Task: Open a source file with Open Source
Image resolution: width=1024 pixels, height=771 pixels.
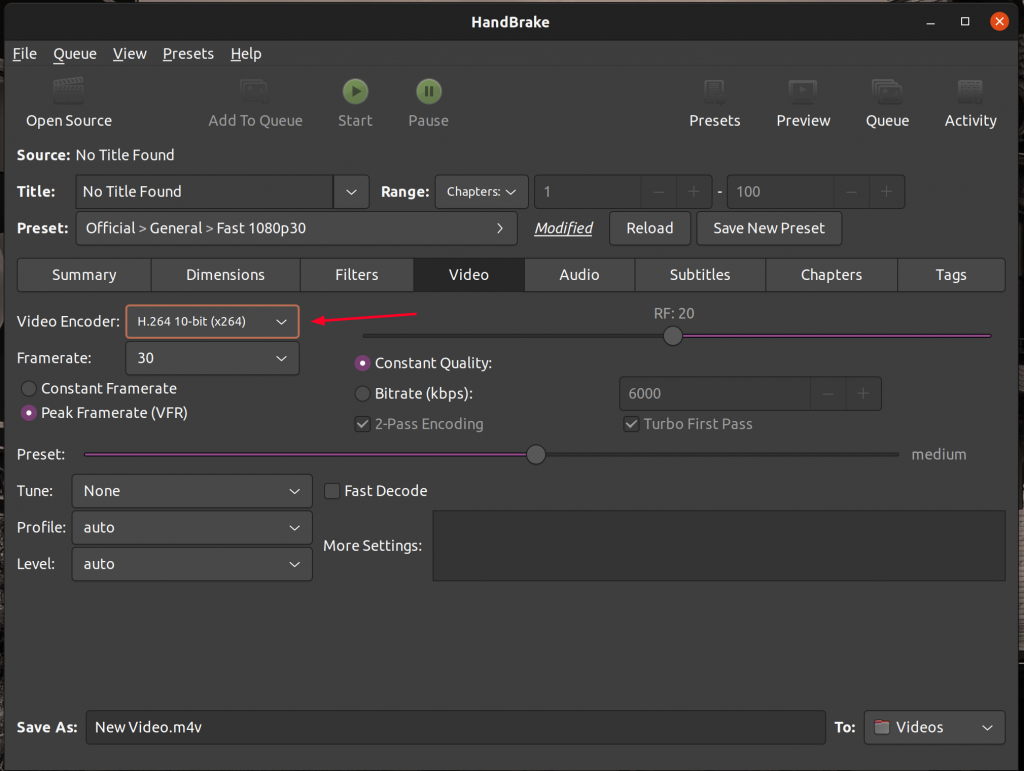Action: coord(68,100)
